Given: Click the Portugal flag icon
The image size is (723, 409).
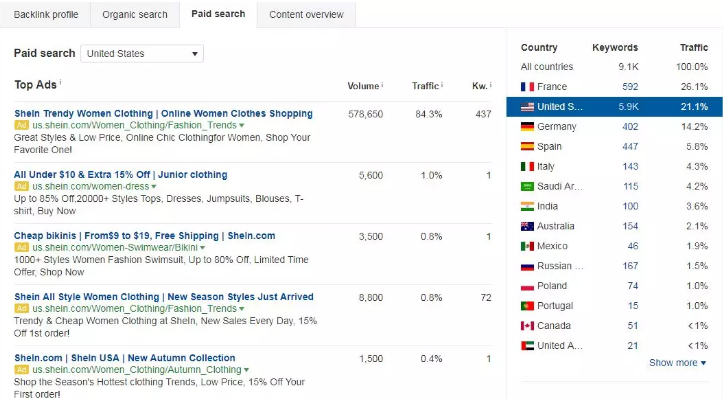Looking at the screenshot, I should [x=527, y=306].
